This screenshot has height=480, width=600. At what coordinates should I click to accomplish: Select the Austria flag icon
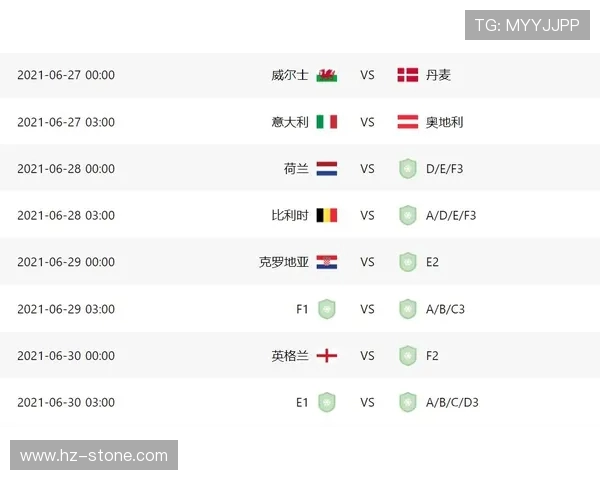tap(407, 122)
